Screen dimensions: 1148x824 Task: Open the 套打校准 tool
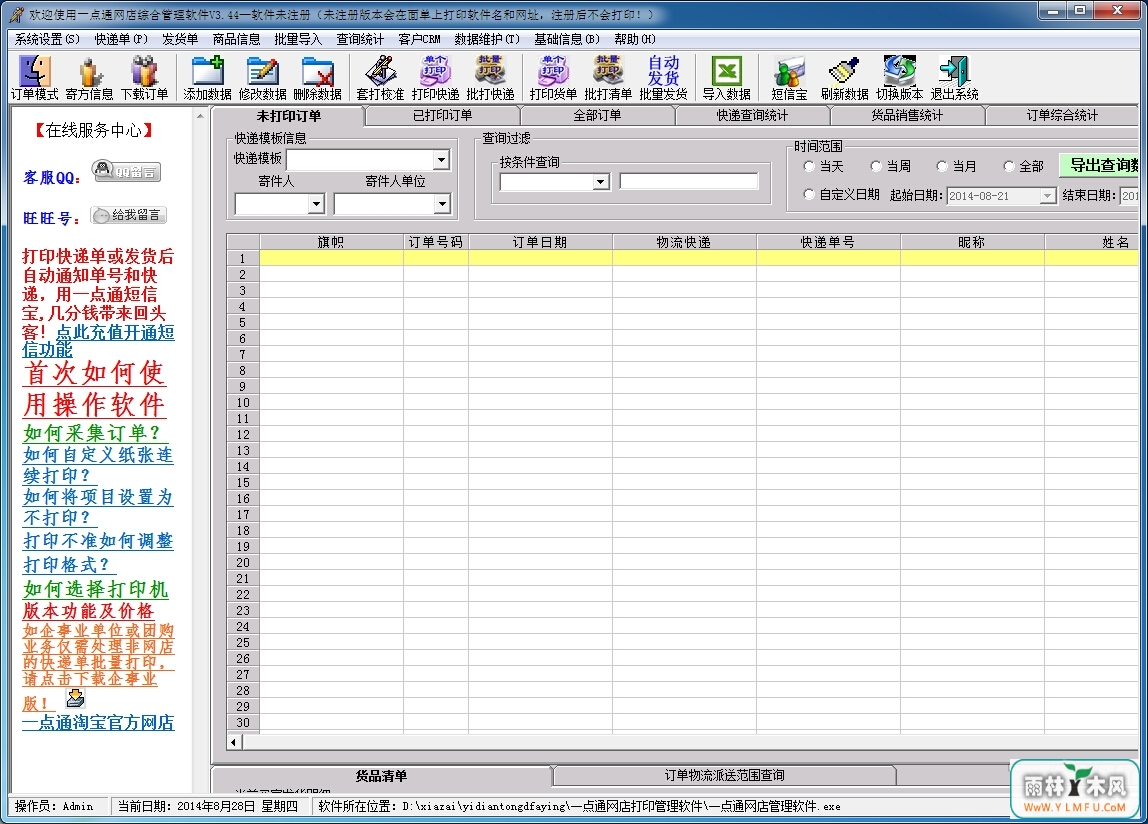(x=380, y=78)
